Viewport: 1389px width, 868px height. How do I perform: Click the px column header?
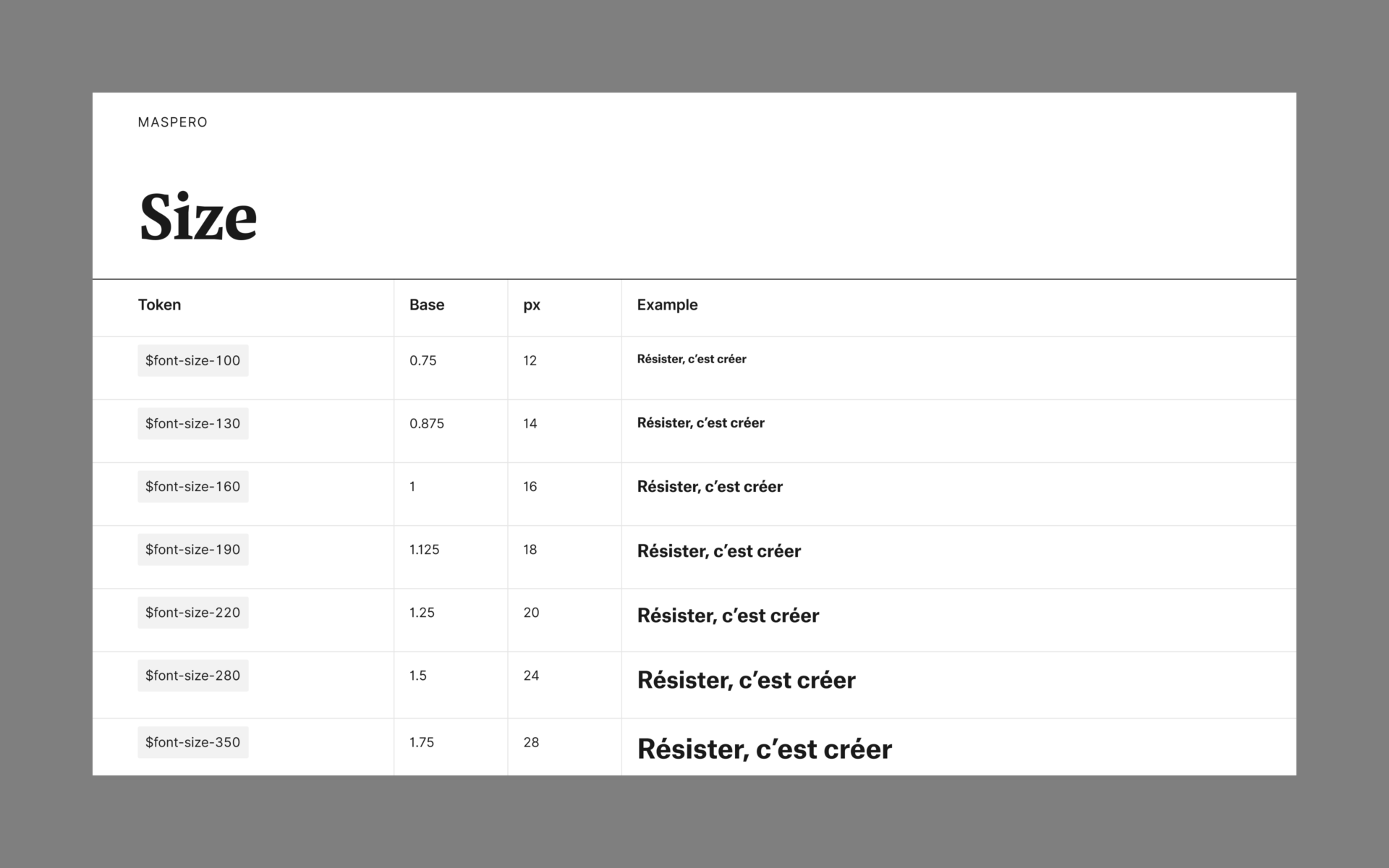point(531,305)
